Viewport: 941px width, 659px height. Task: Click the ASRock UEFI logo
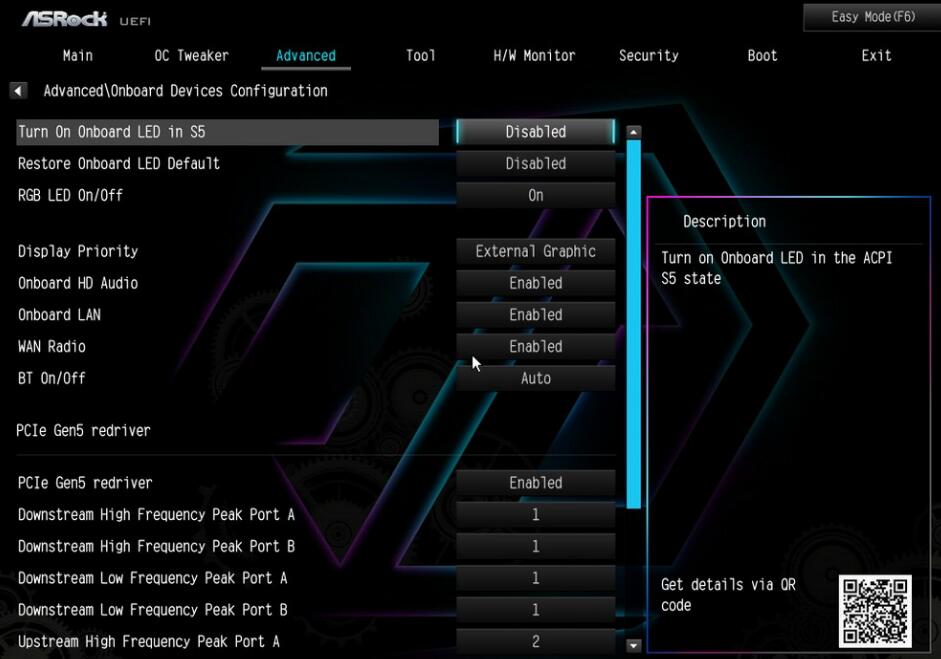click(x=86, y=19)
